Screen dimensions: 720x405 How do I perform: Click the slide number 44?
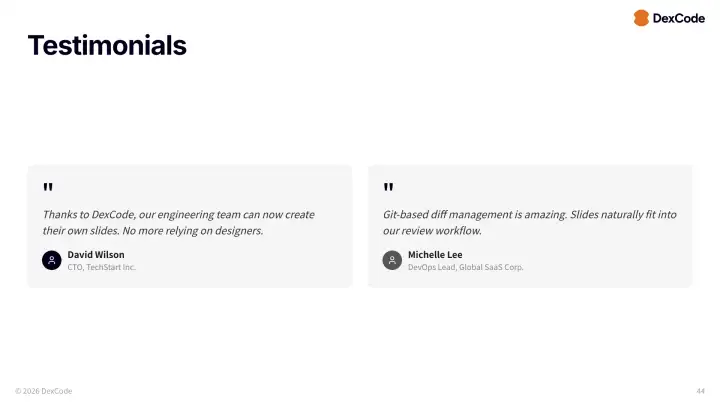point(700,390)
